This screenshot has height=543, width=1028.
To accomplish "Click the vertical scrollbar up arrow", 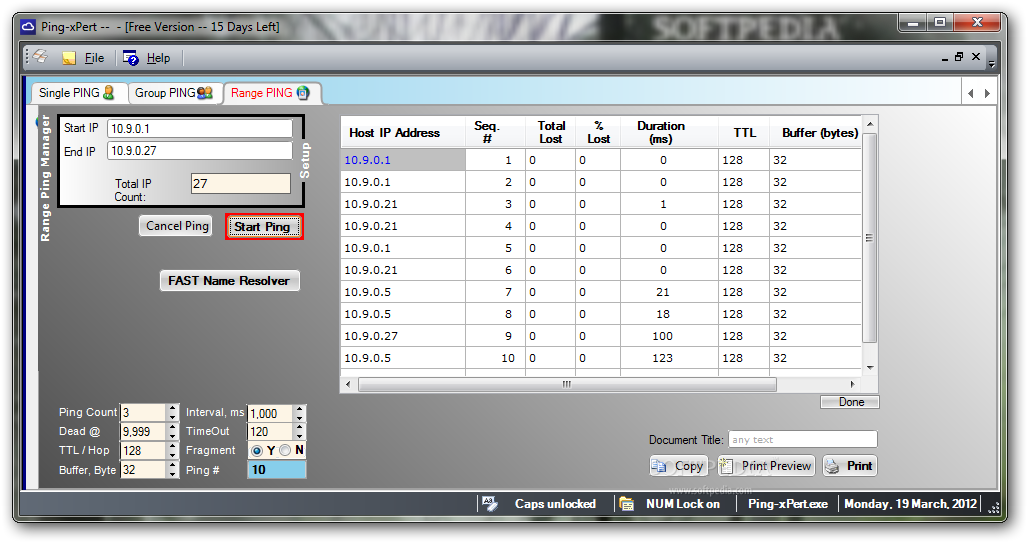I will [870, 124].
